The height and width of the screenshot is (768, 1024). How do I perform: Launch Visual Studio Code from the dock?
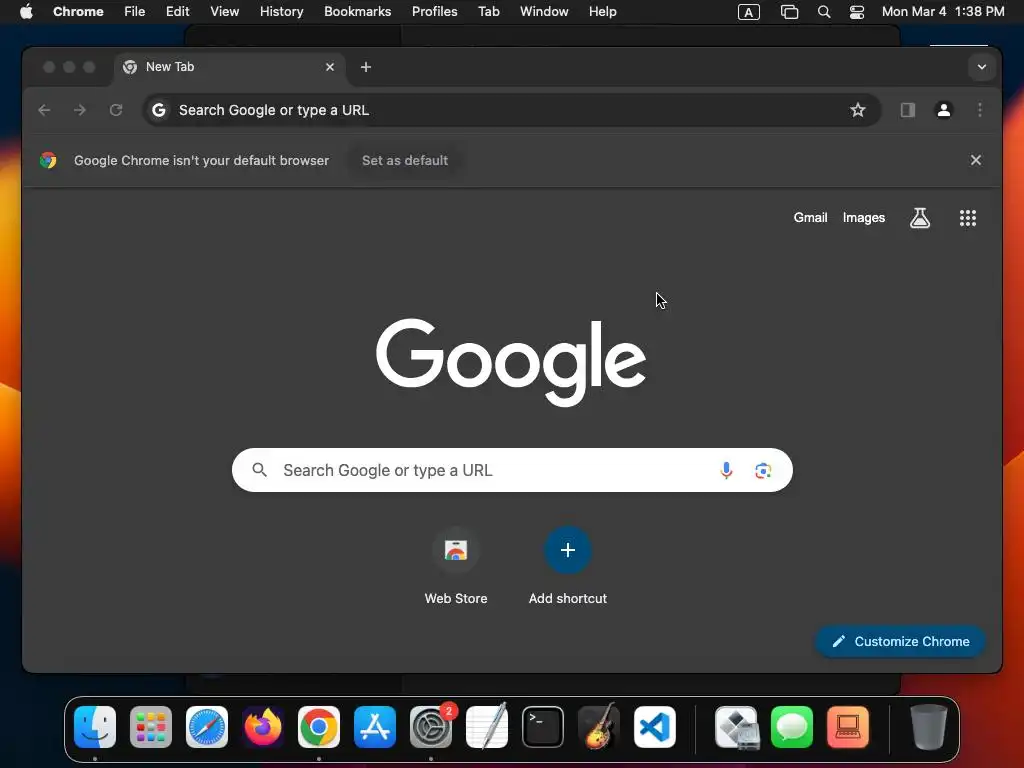(655, 727)
